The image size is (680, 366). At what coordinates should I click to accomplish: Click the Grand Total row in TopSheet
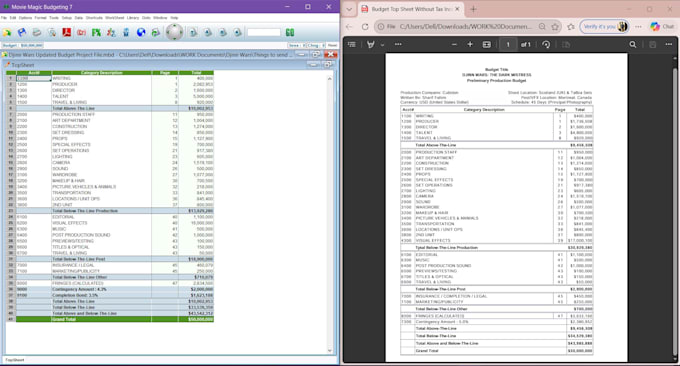tap(110, 319)
